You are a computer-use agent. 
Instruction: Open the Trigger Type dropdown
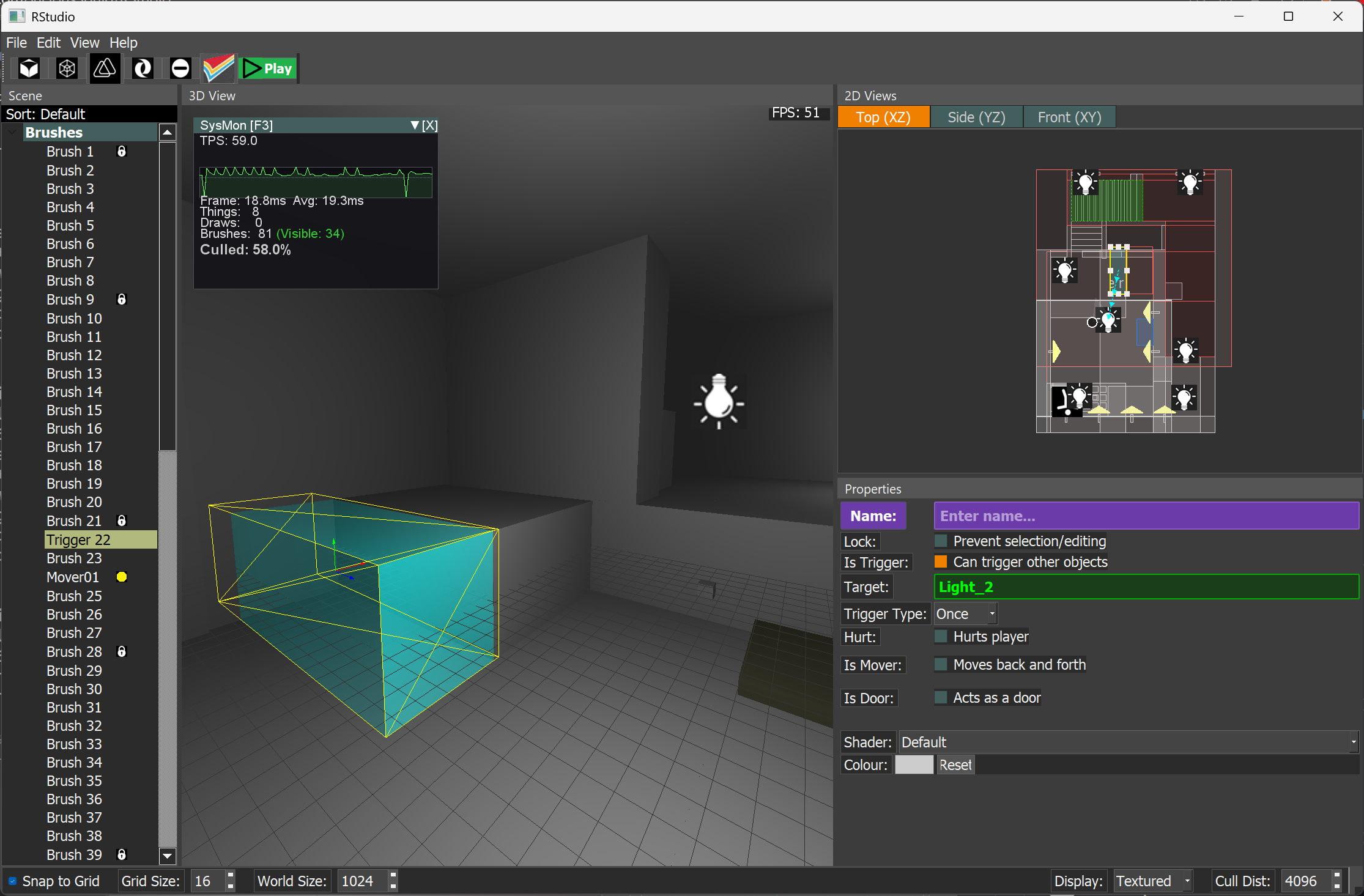tap(965, 613)
